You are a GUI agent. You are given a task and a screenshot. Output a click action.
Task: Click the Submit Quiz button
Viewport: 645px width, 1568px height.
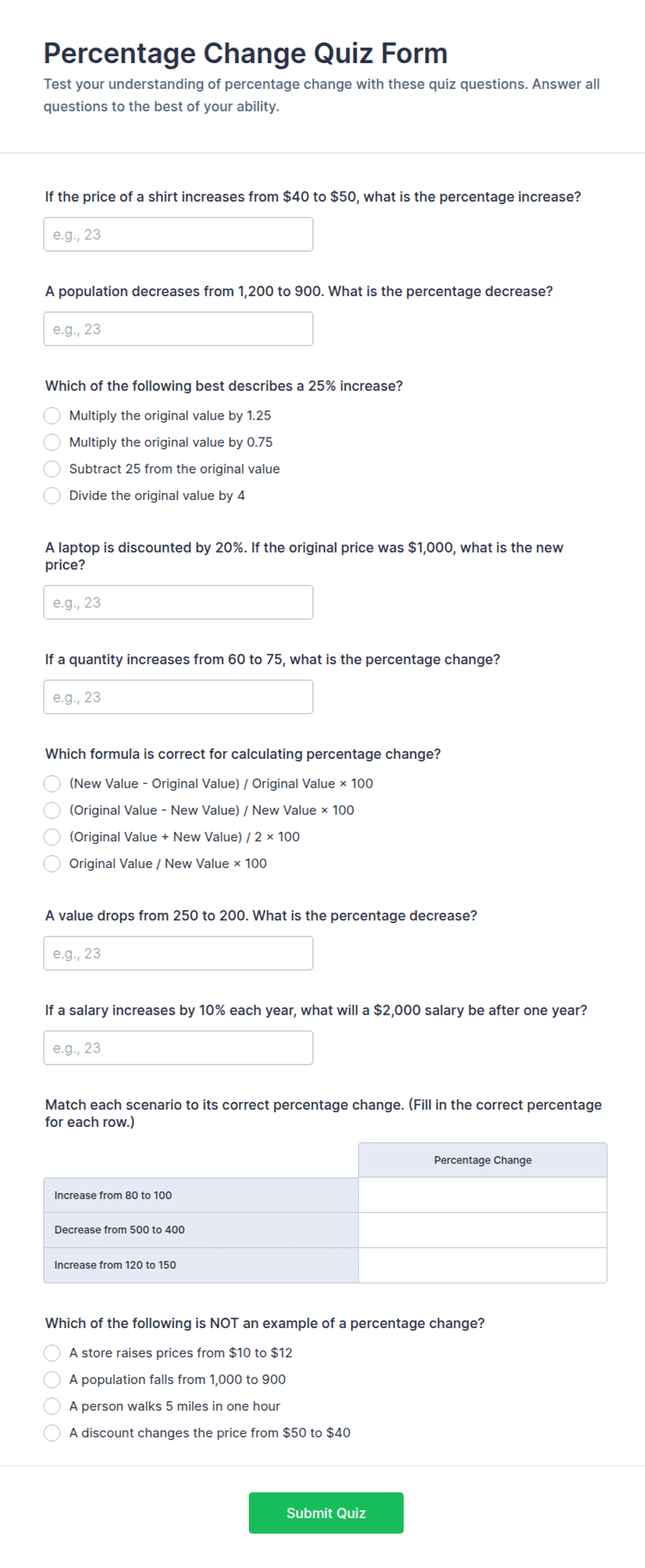(x=326, y=1513)
